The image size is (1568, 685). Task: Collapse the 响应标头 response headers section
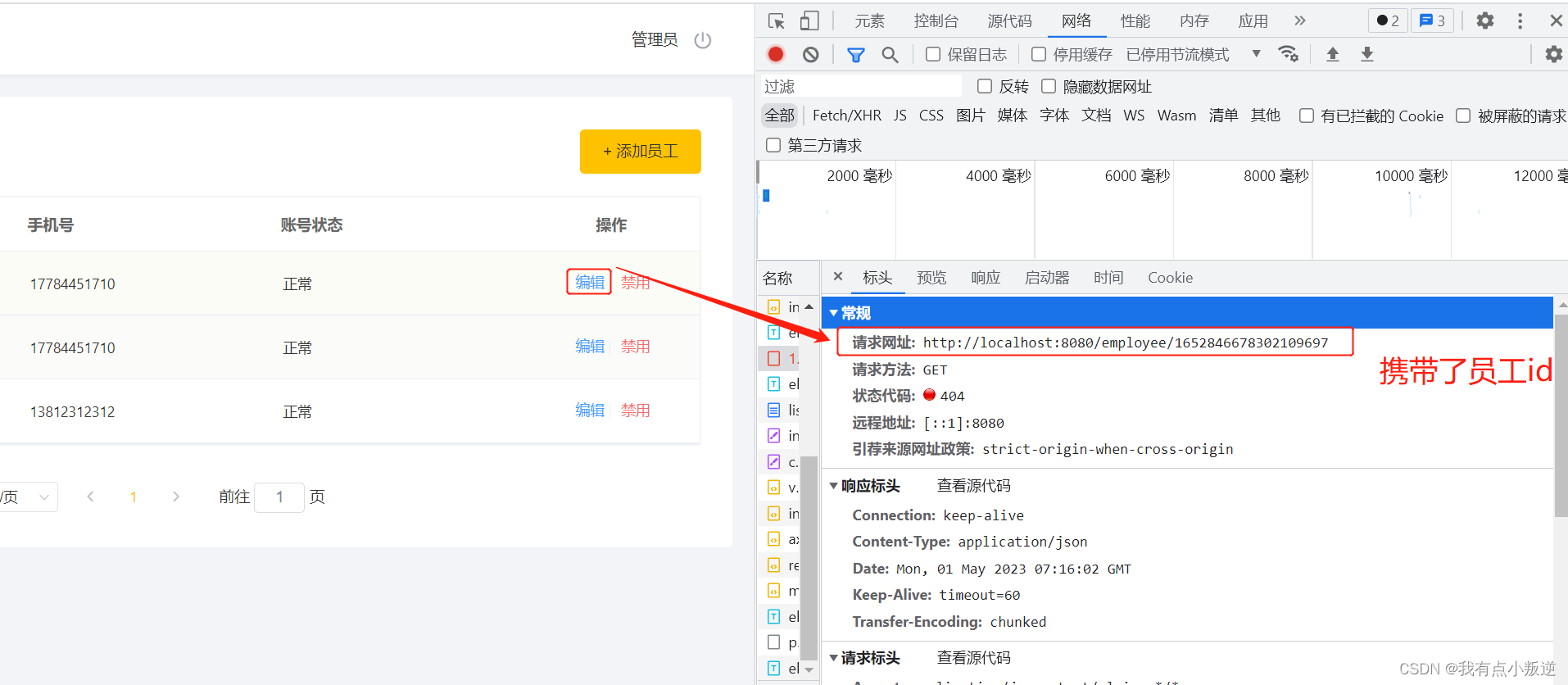pos(834,486)
